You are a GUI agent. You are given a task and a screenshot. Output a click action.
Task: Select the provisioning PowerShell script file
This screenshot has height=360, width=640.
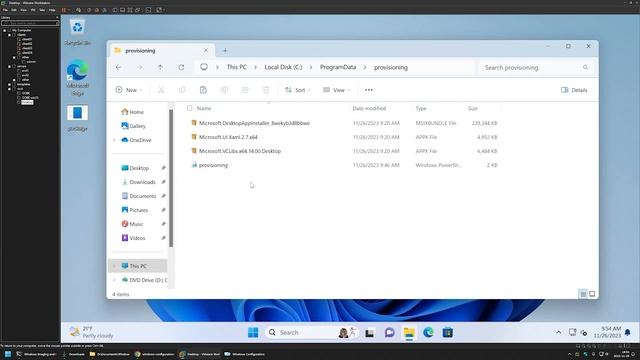click(213, 165)
